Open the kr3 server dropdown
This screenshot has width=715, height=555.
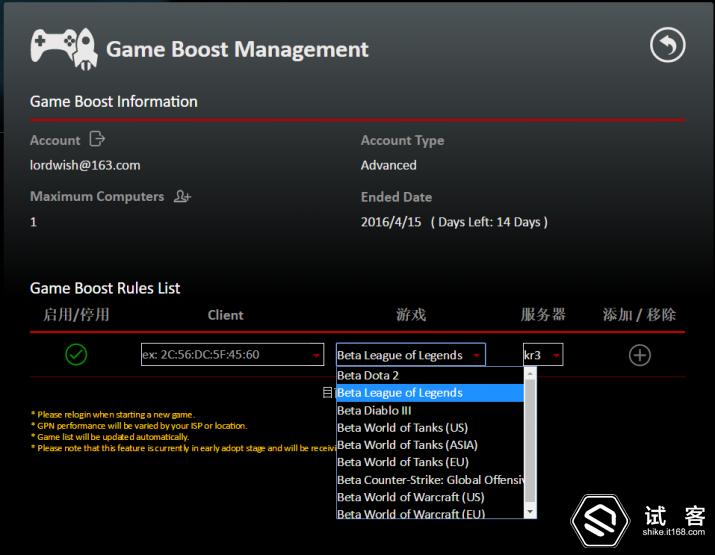tap(543, 355)
